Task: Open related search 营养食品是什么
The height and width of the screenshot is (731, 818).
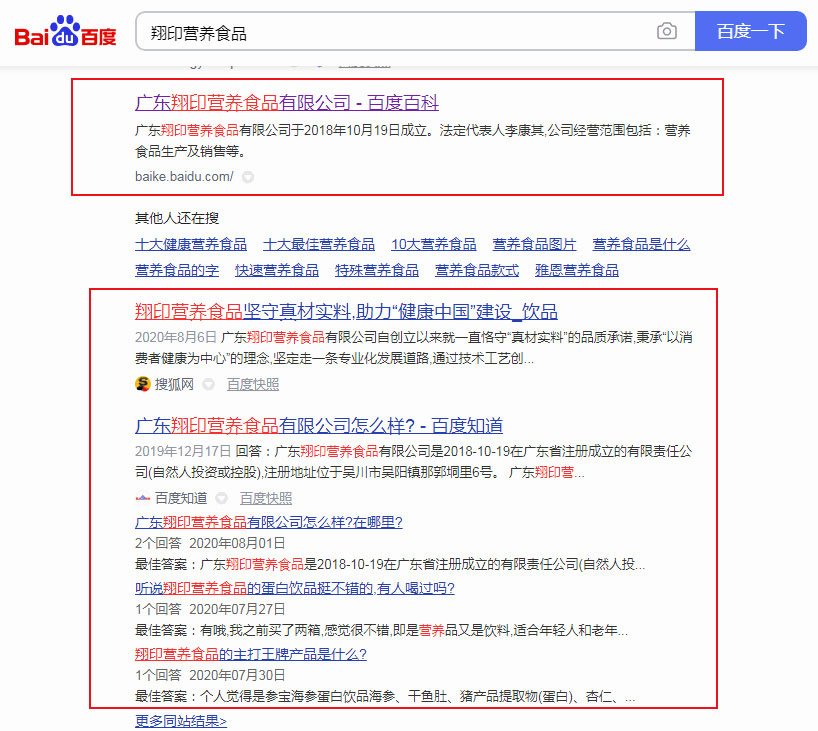Action: coord(641,244)
